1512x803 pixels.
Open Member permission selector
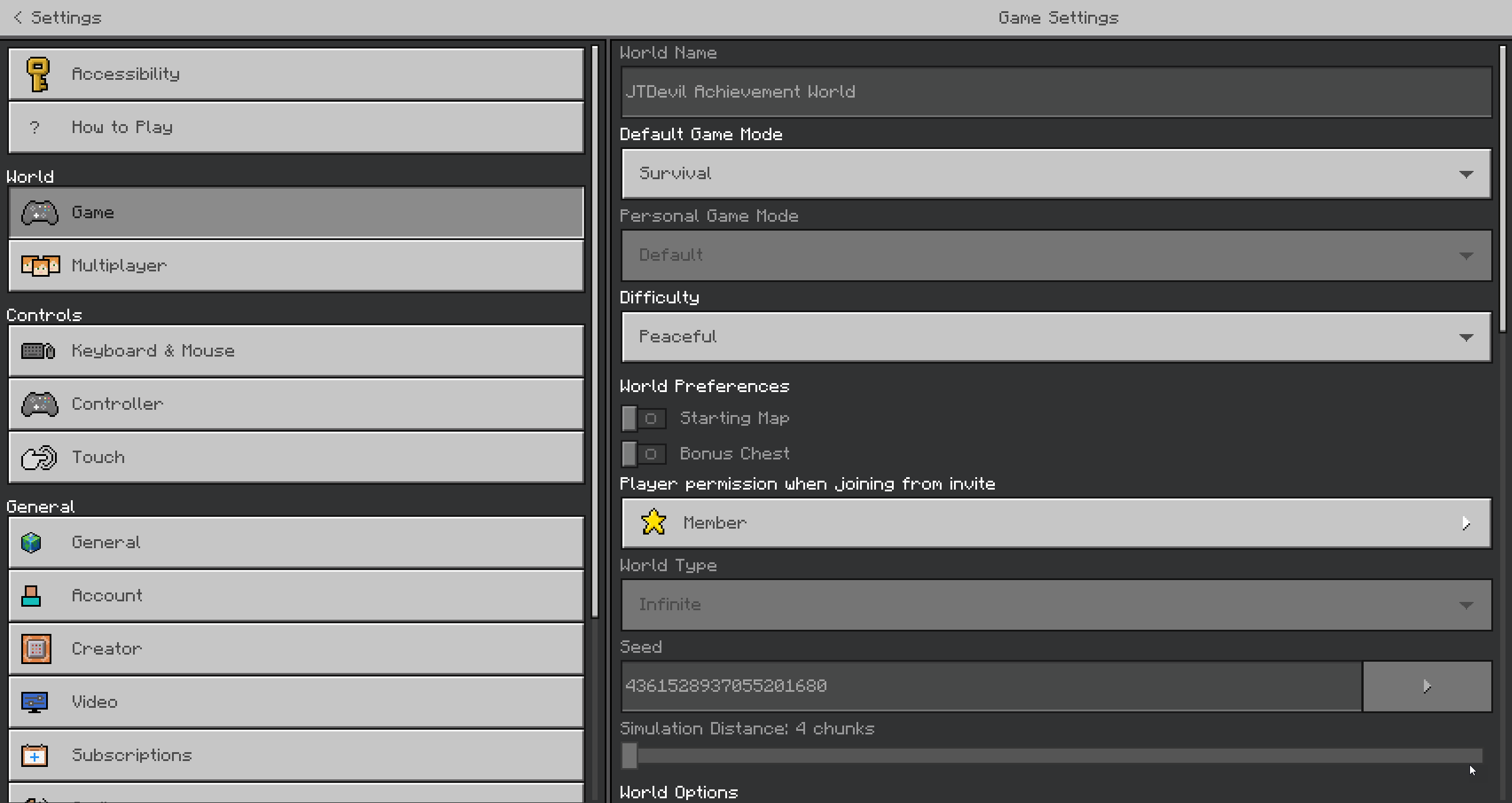tap(1056, 523)
